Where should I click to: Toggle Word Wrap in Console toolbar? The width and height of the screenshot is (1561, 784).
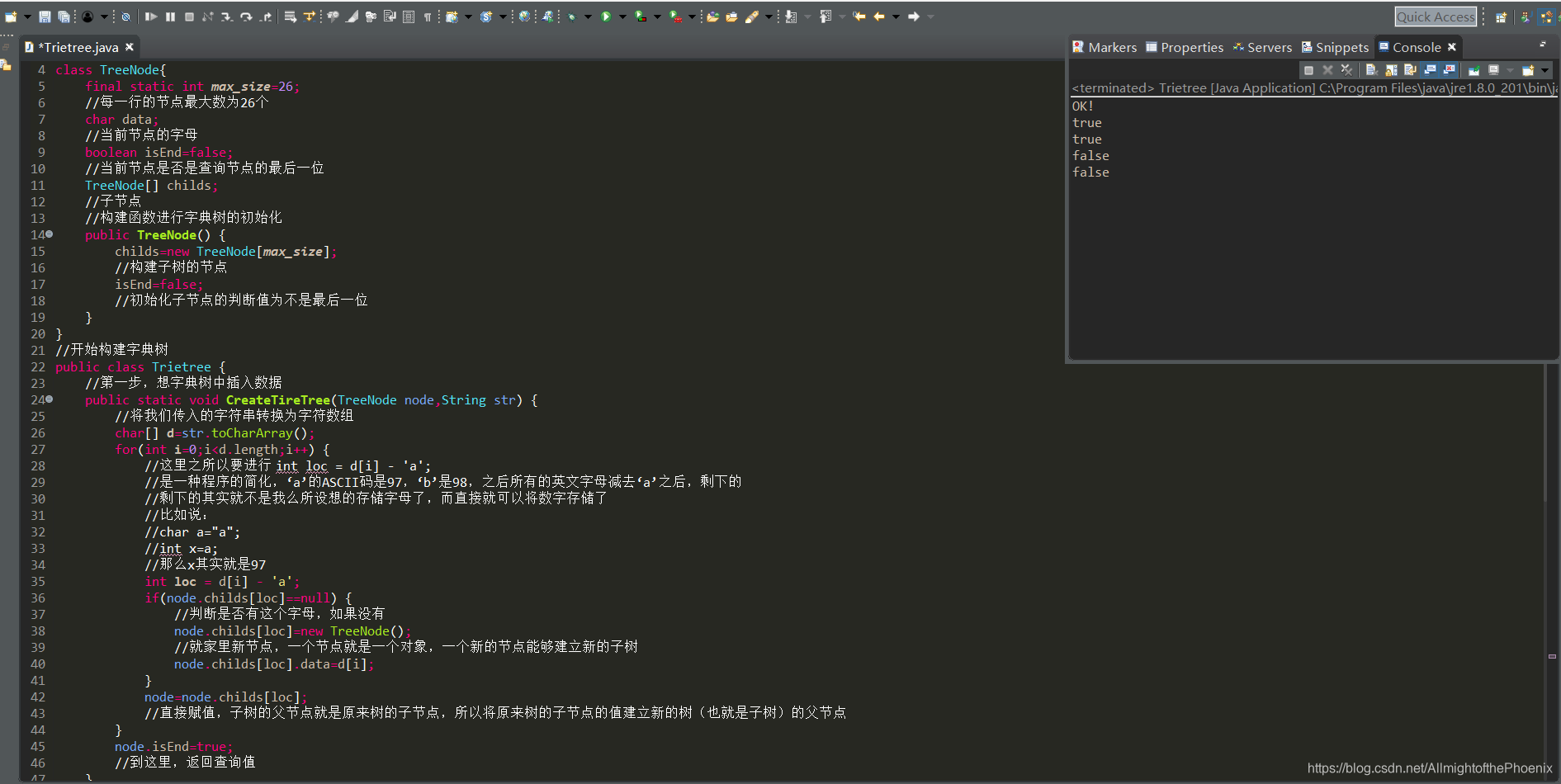click(x=1410, y=70)
